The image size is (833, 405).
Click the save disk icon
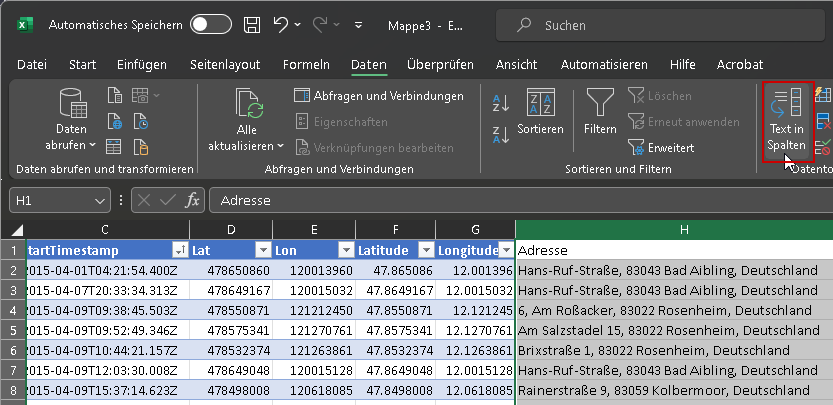tap(253, 25)
